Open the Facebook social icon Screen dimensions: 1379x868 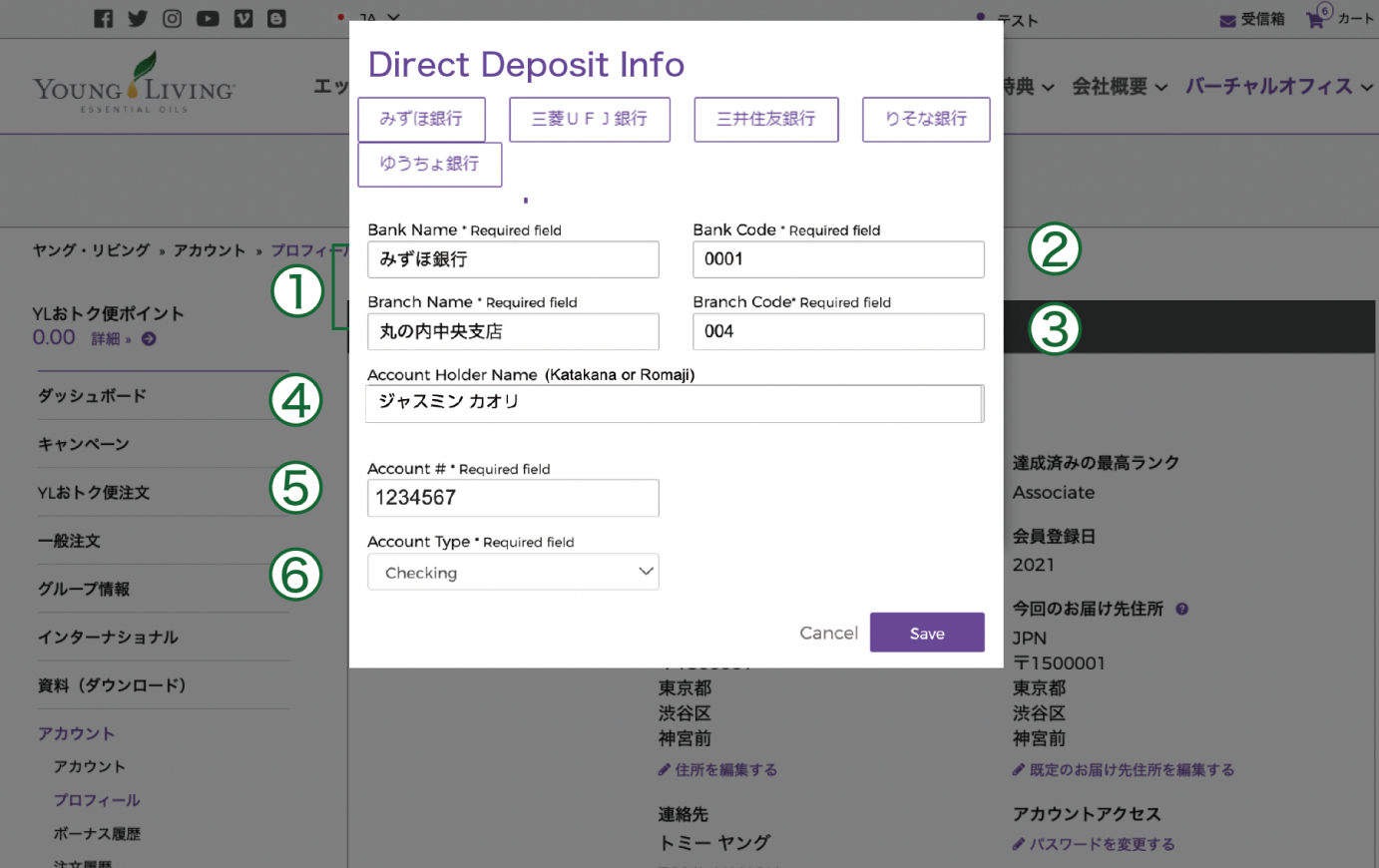tap(103, 19)
